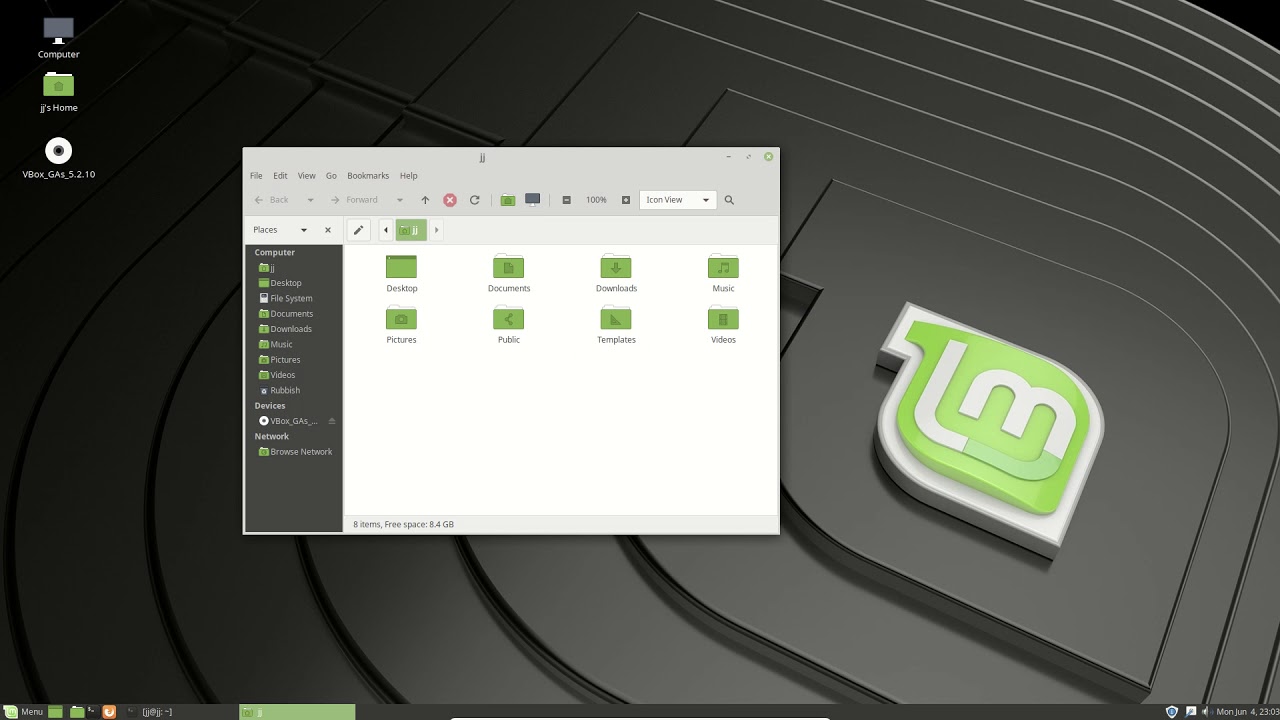
Task: Open the Bookmarks menu
Action: click(368, 176)
